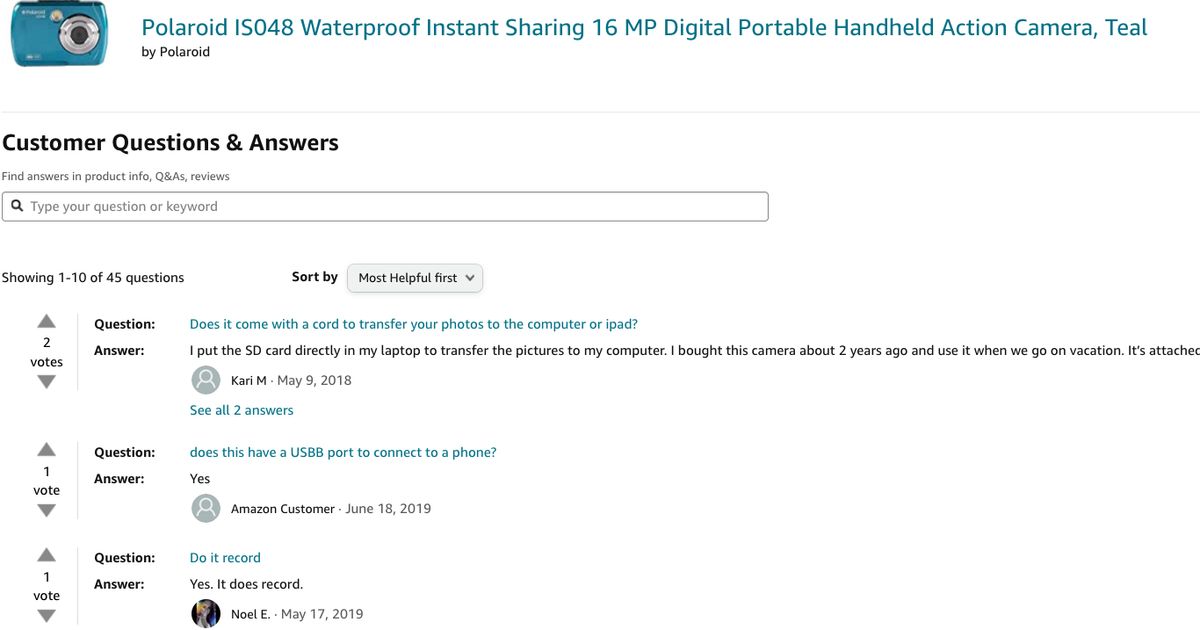This screenshot has height=630, width=1200.
Task: Click the downvote arrow below '2 votes'
Action: tap(46, 382)
